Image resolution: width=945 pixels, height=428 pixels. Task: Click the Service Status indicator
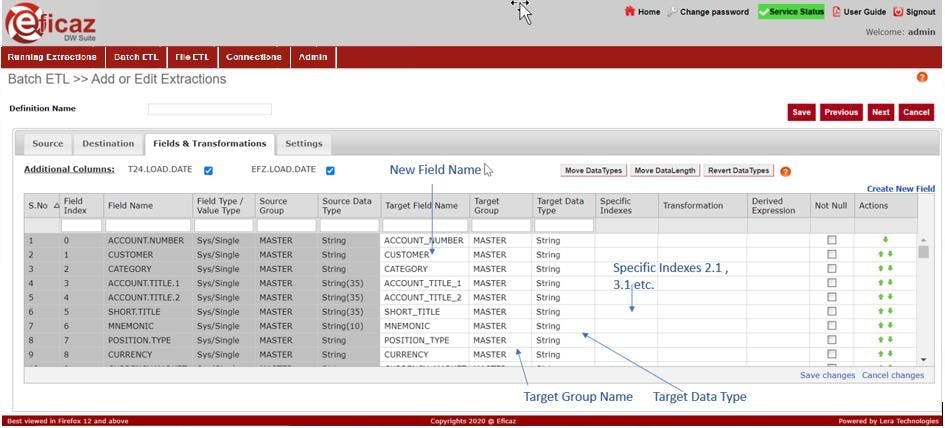pos(790,12)
